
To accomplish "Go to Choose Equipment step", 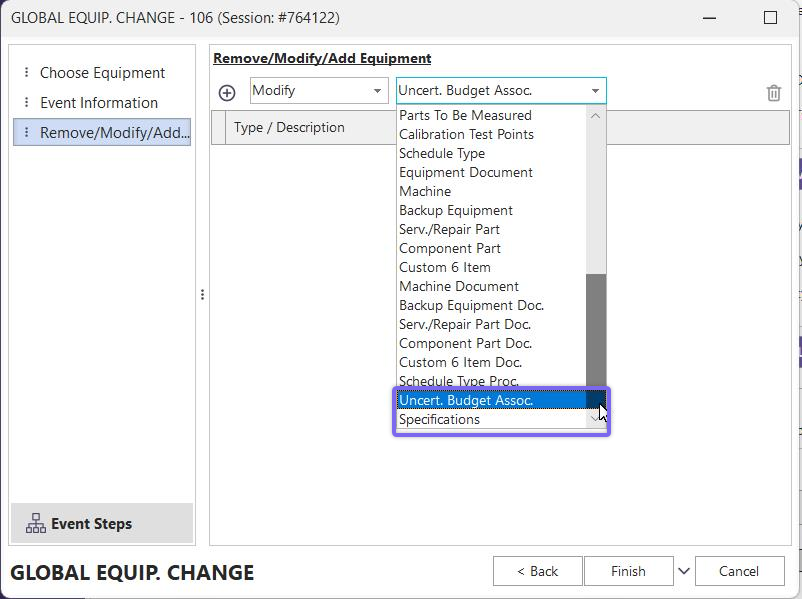I will pyautogui.click(x=102, y=73).
